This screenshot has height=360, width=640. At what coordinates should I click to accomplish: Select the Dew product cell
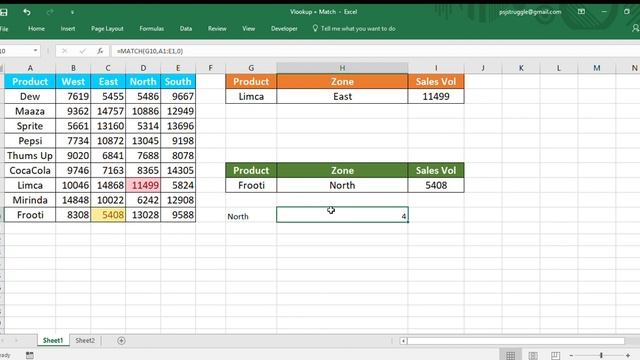point(30,96)
